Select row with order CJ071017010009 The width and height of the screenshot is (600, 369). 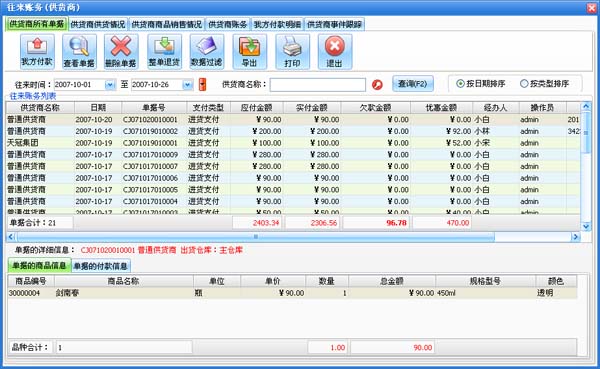click(293, 155)
